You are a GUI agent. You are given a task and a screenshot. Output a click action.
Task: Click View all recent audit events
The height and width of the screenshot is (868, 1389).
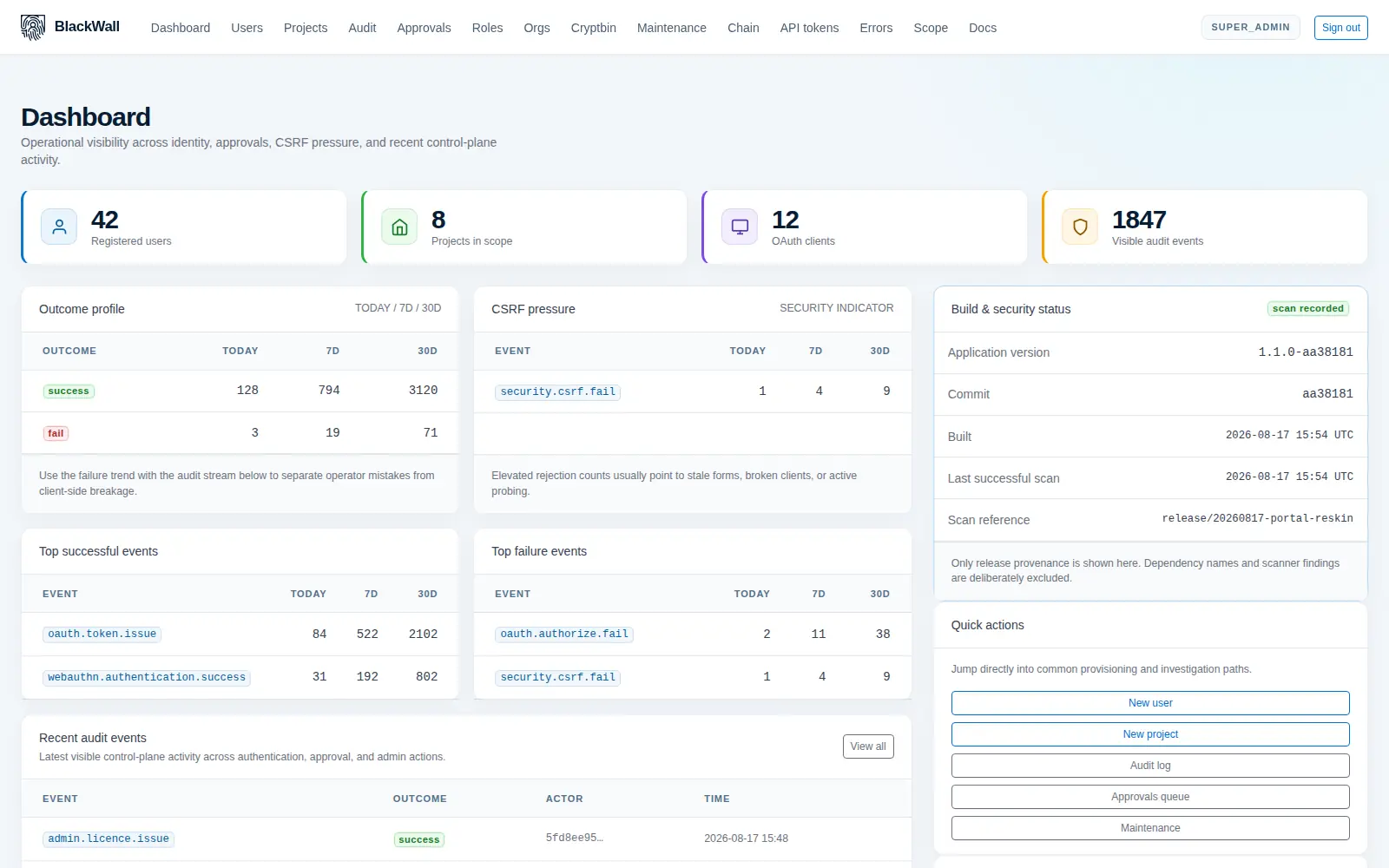(868, 746)
